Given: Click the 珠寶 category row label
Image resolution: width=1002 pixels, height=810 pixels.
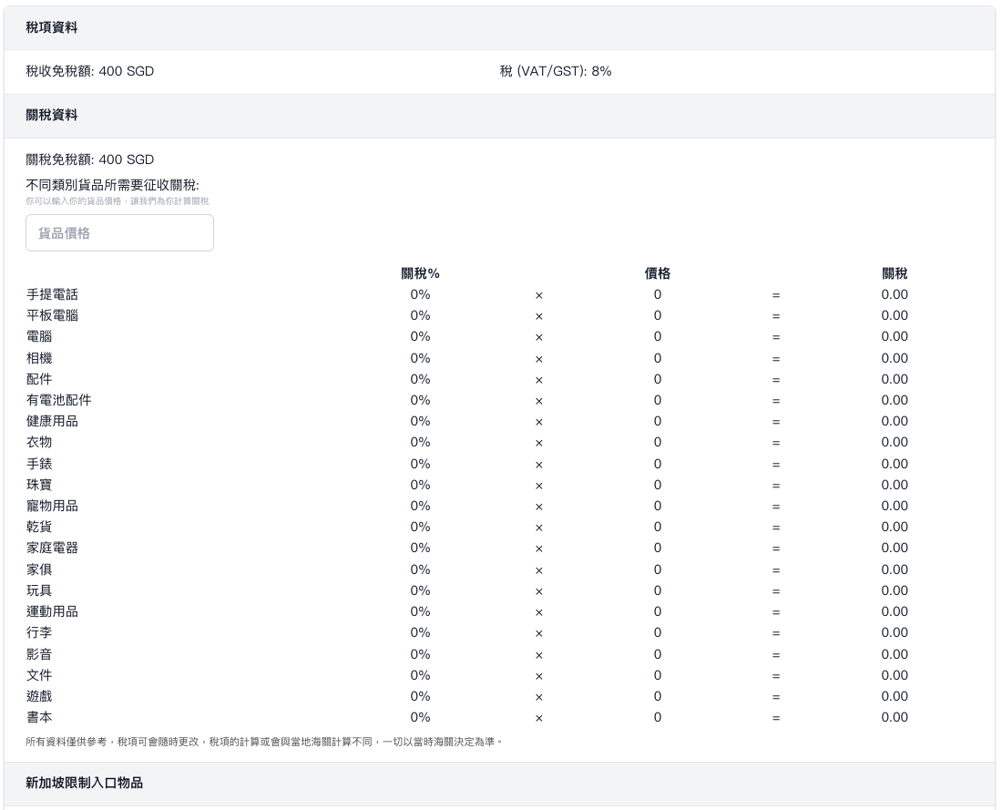Looking at the screenshot, I should click(39, 485).
